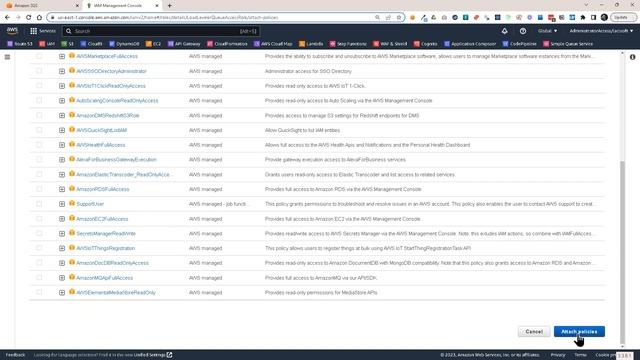This screenshot has width=640, height=360.
Task: Open the S3 bookmark
Action: click(x=67, y=44)
